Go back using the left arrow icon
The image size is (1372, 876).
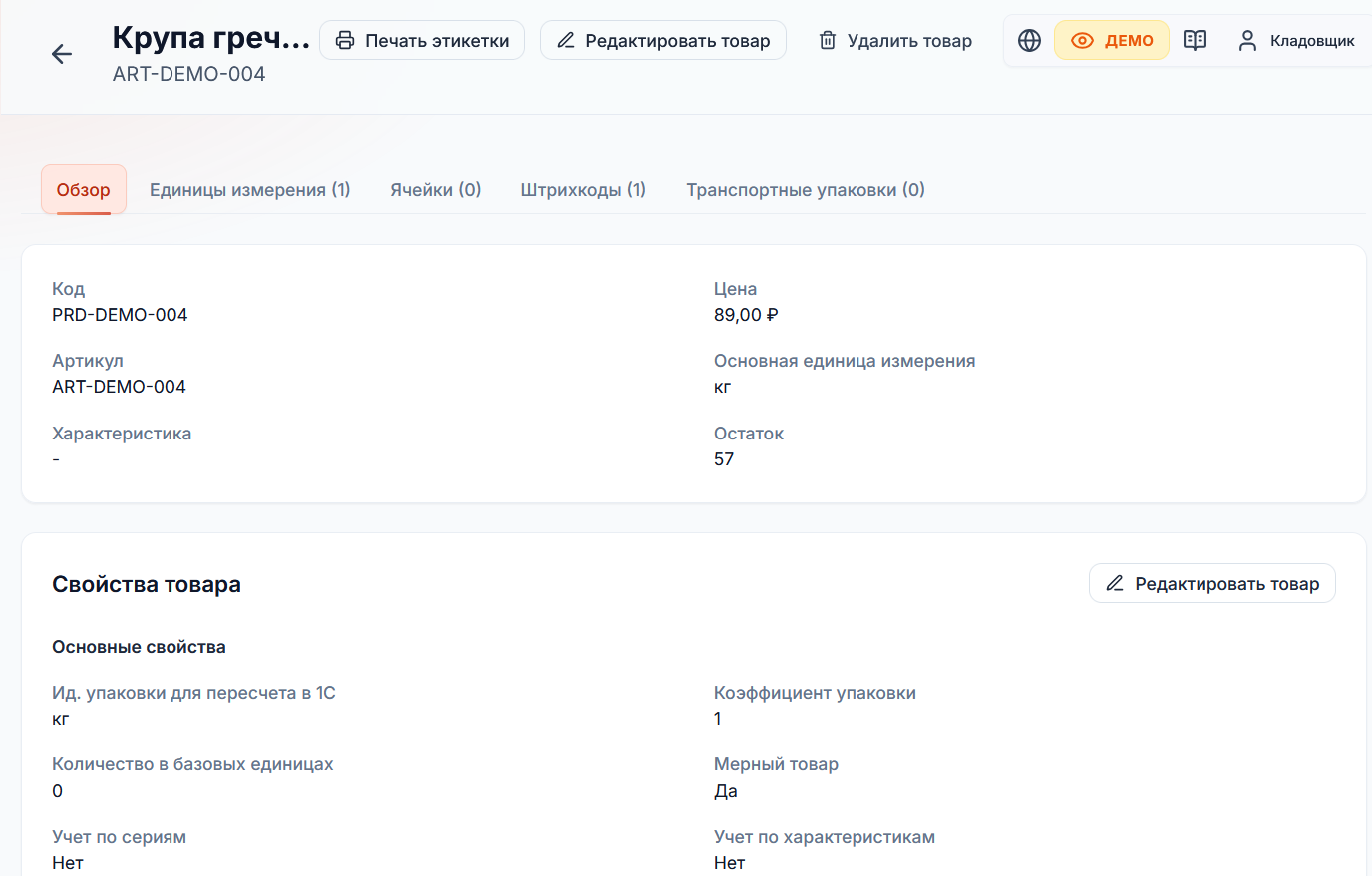pyautogui.click(x=62, y=54)
